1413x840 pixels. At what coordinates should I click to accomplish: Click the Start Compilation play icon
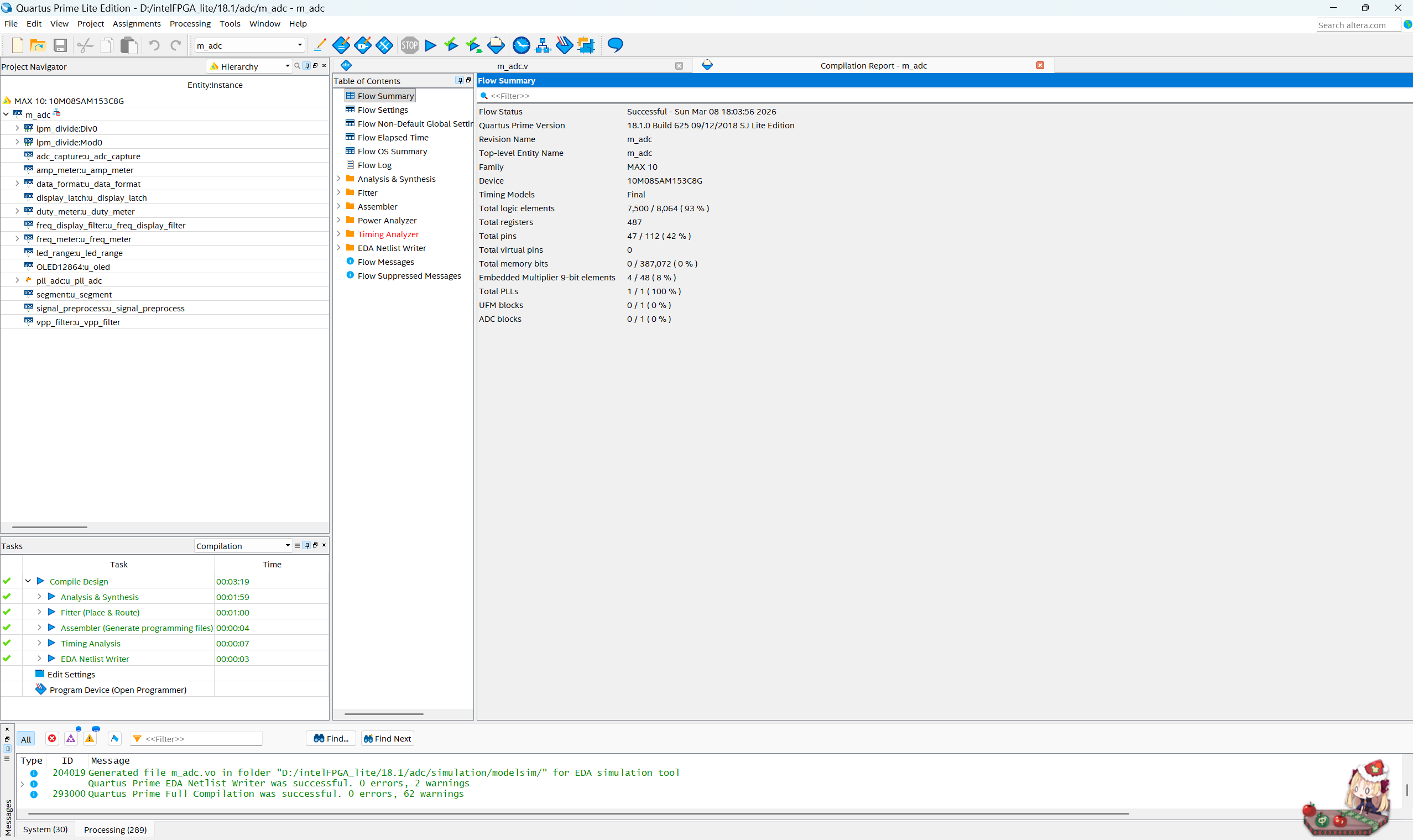430,45
